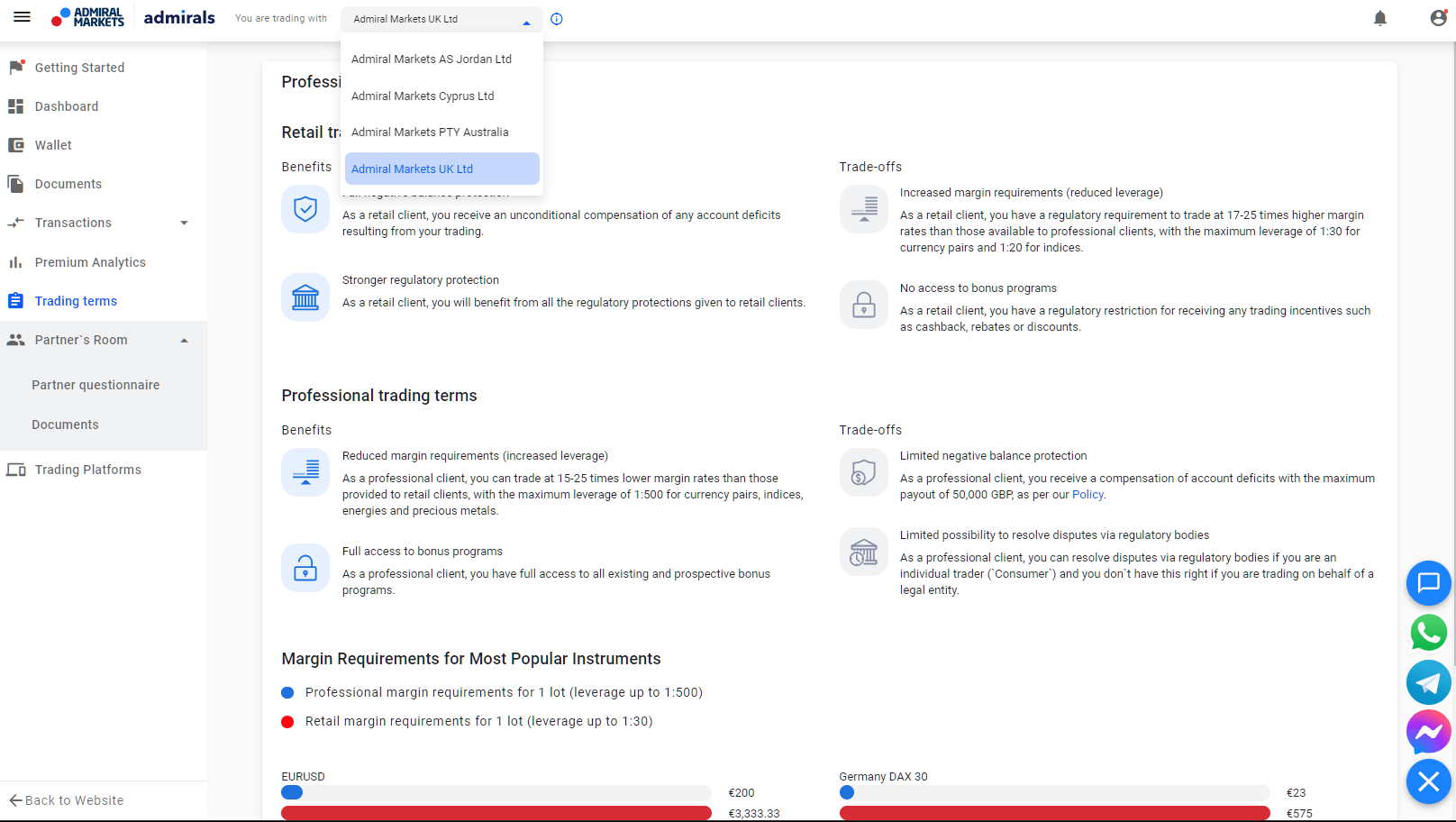Contact support via Telegram icon
The width and height of the screenshot is (1456, 822).
pyautogui.click(x=1429, y=682)
